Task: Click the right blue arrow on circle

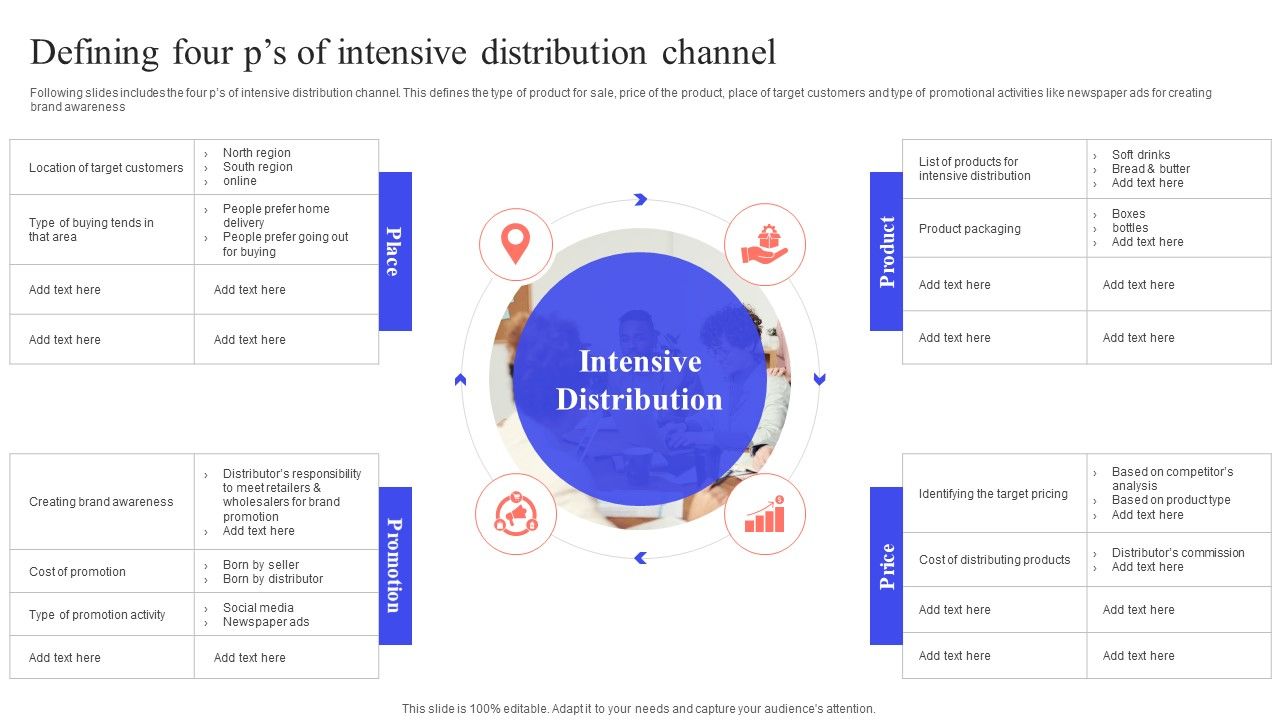Action: 820,379
